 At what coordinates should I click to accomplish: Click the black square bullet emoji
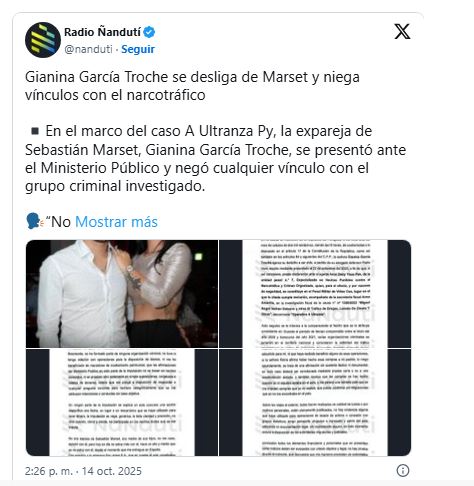click(x=35, y=131)
